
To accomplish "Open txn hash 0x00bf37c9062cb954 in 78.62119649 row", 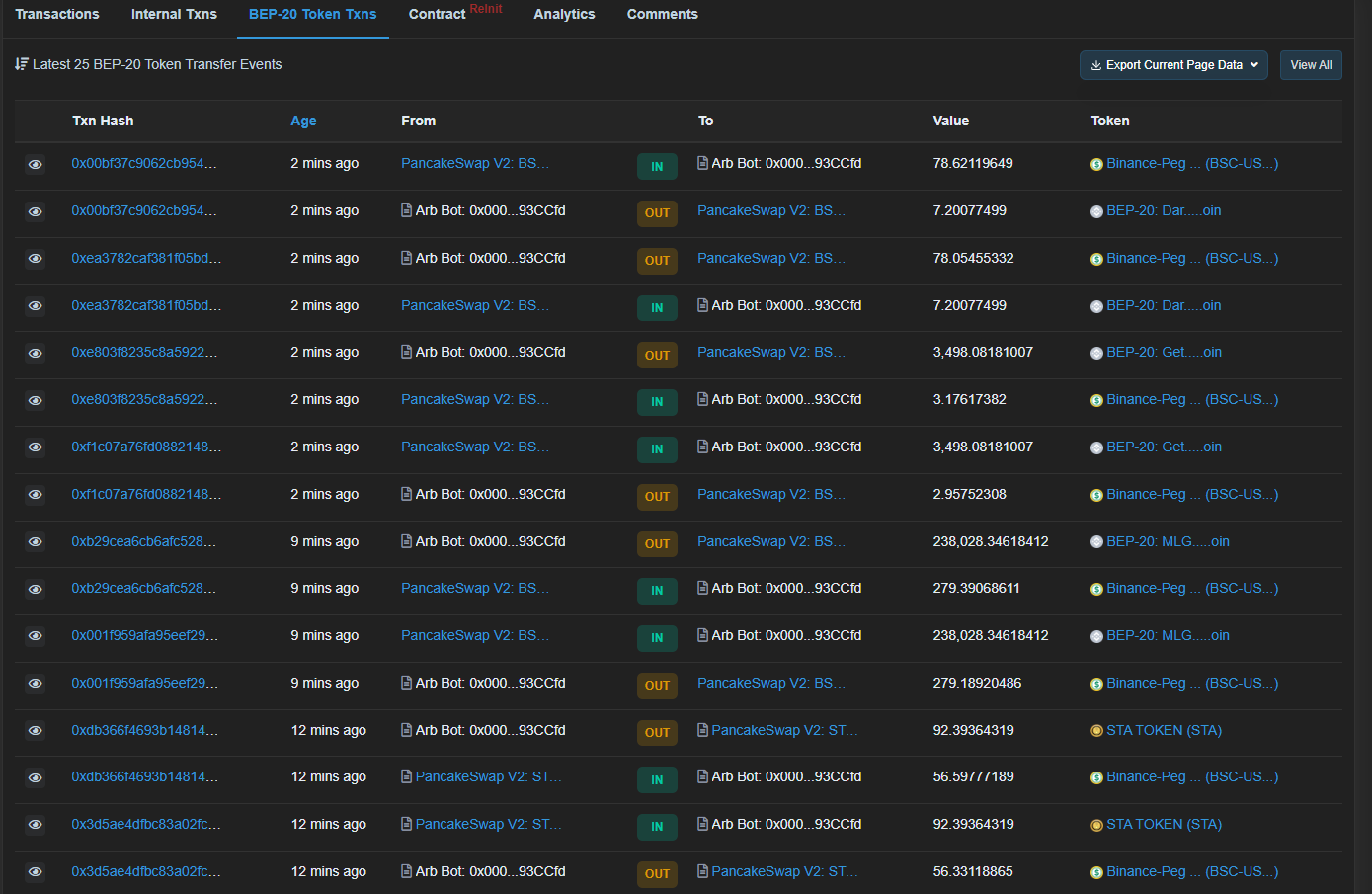I will (144, 163).
